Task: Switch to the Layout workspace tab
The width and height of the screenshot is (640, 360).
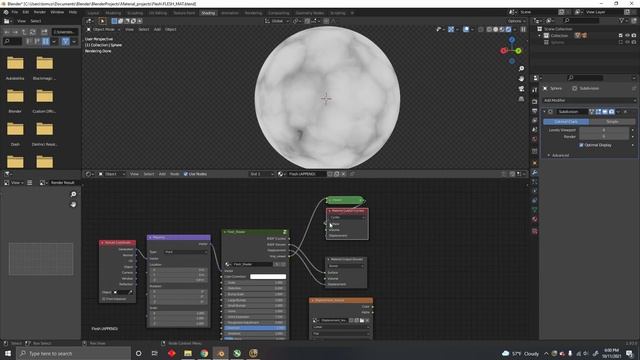Action: pos(93,13)
